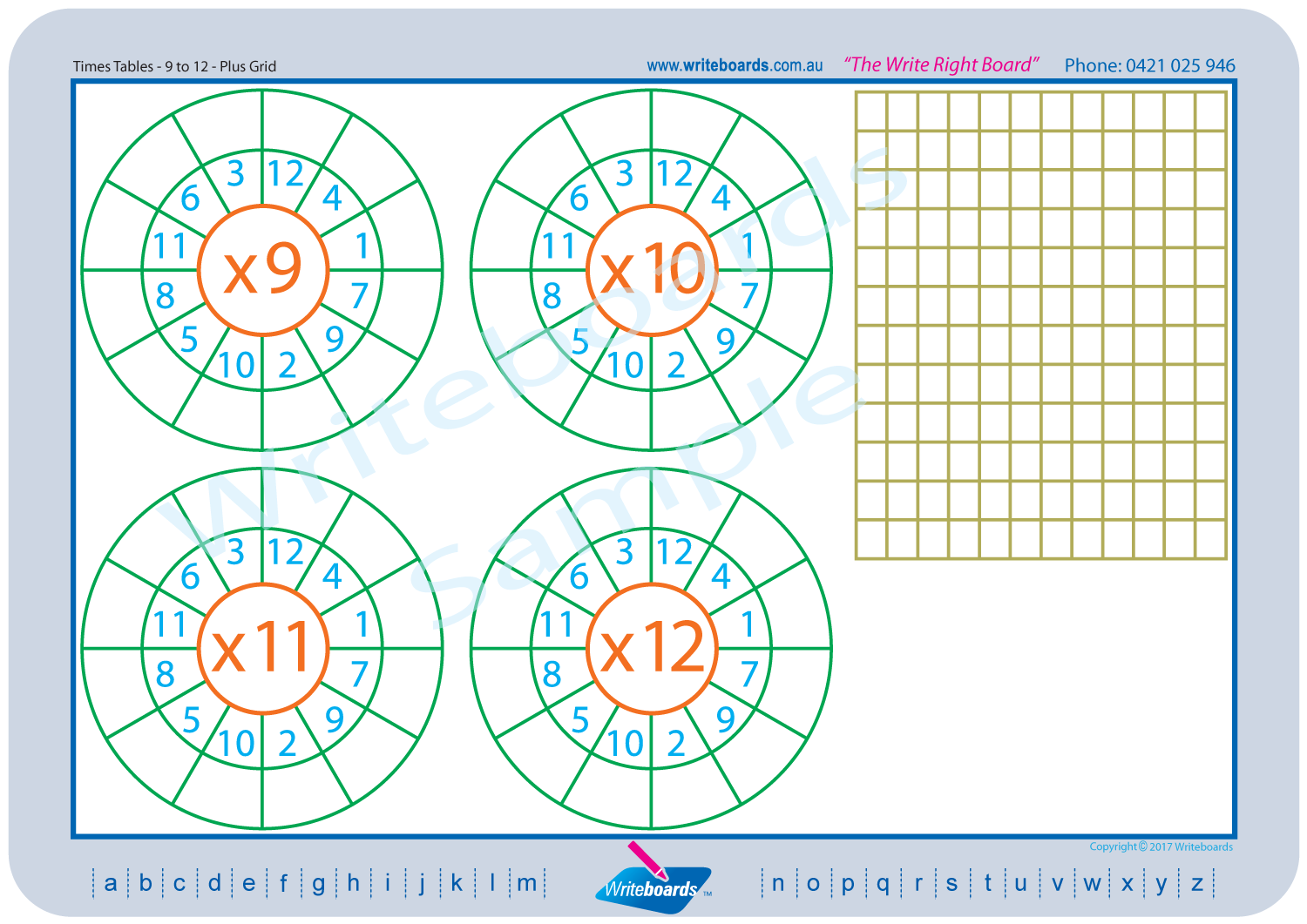Click letter d in the alphabet strip

point(214,882)
